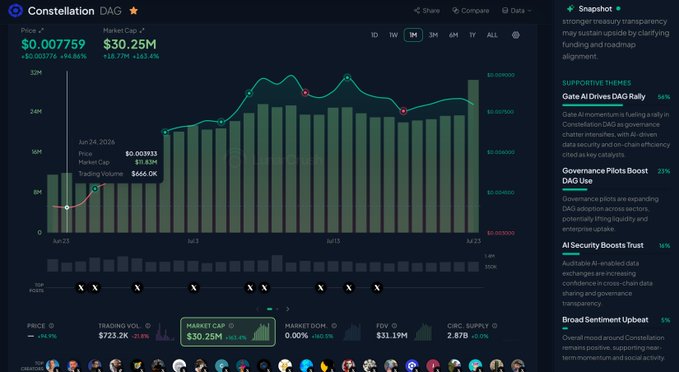Screen dimensions: 679x372
Task: Click the last X top post marker
Action: pyautogui.click(x=377, y=288)
